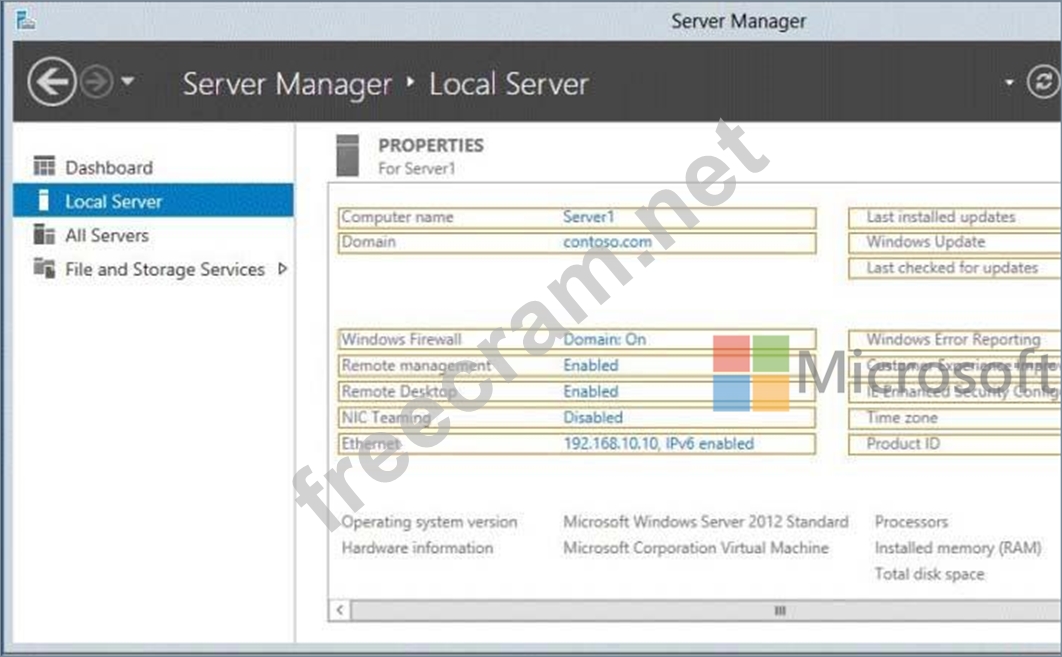1062x657 pixels.
Task: Click the Windows Firewall 'Domain: On' link
Action: (x=604, y=339)
